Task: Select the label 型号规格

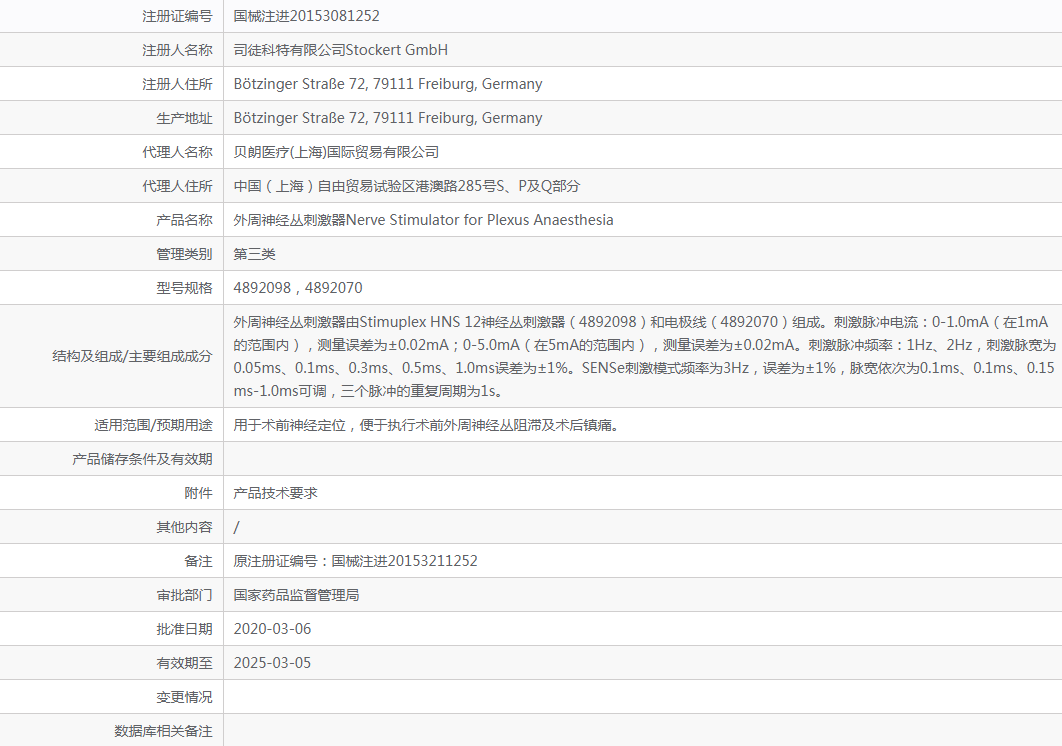Action: coord(184,288)
